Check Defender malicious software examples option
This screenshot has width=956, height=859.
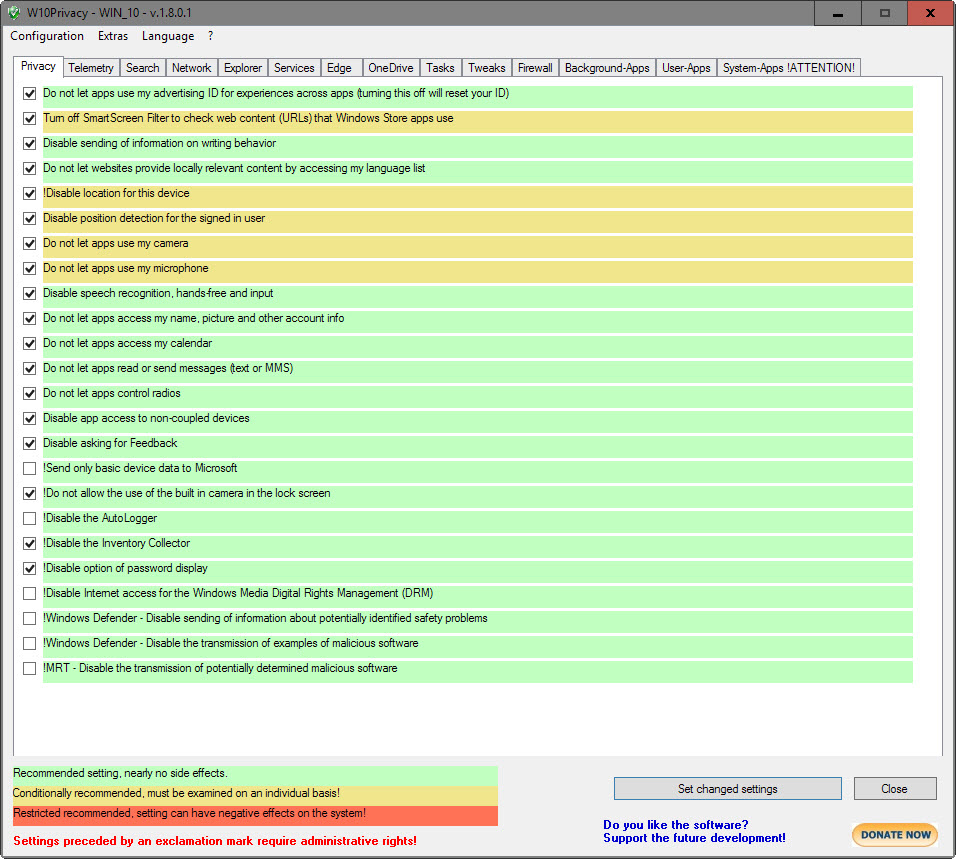tap(29, 643)
